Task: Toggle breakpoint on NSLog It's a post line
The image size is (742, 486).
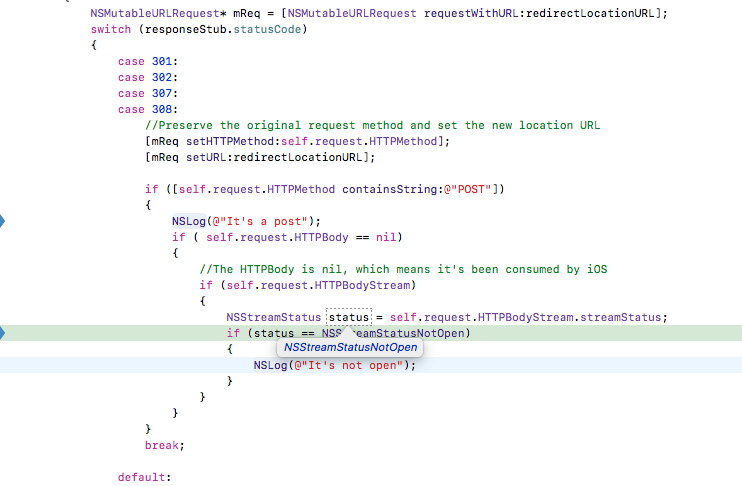Action: click(2, 221)
